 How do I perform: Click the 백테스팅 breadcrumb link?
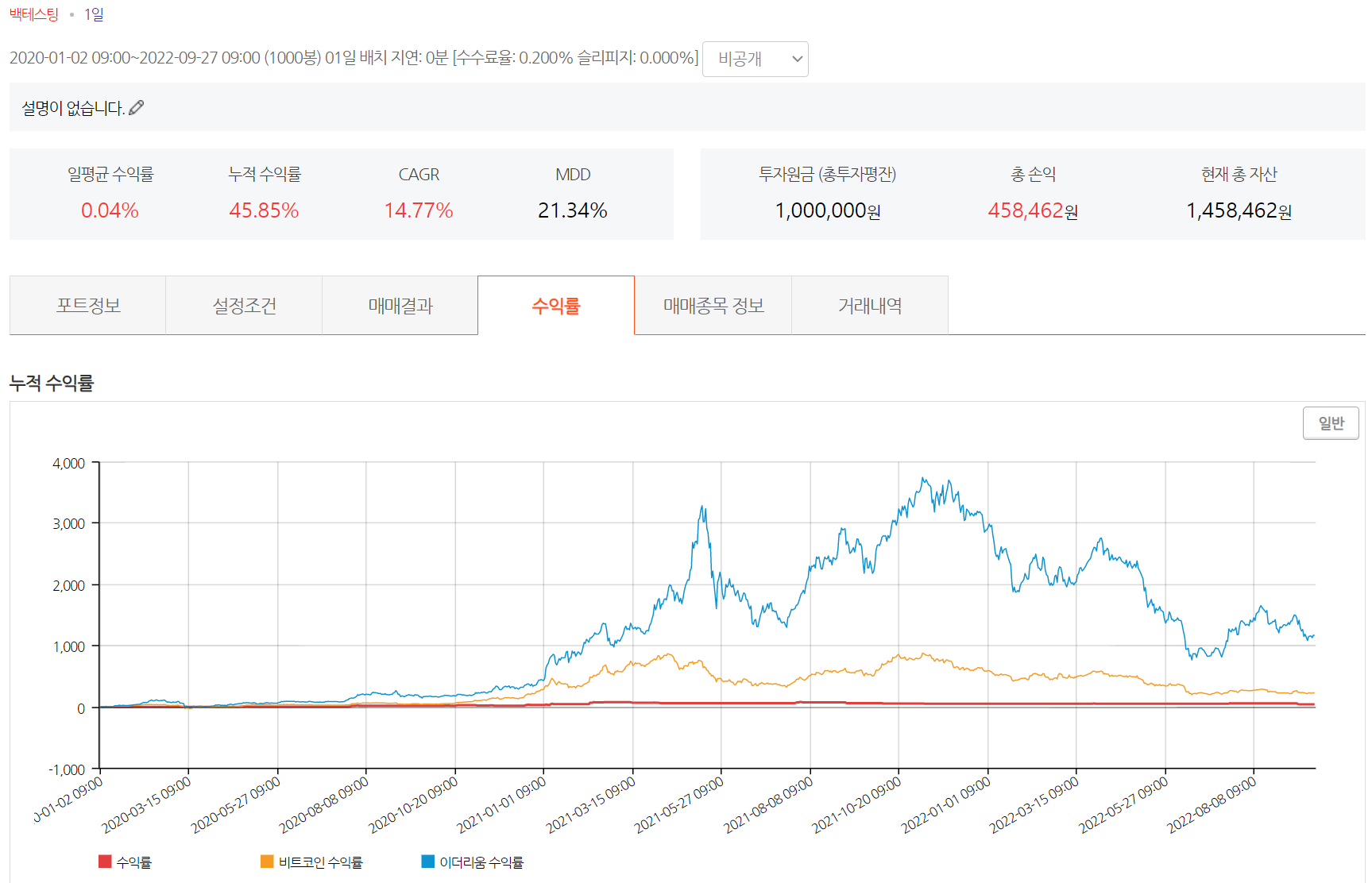(34, 14)
